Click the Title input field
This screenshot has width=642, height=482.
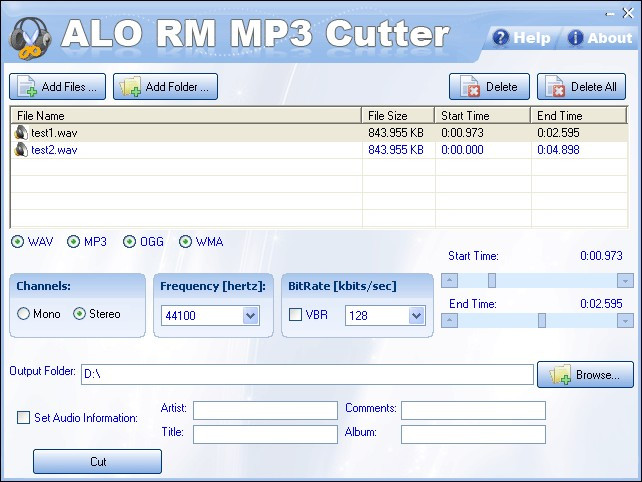[x=265, y=434]
